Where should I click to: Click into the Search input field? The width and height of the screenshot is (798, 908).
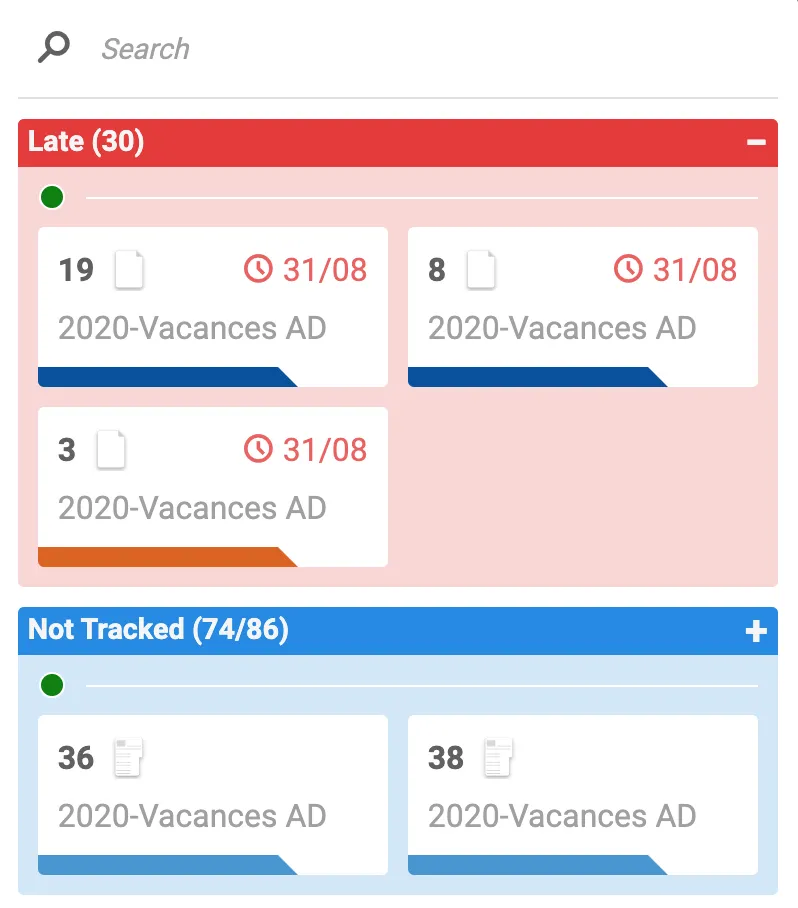(x=400, y=48)
